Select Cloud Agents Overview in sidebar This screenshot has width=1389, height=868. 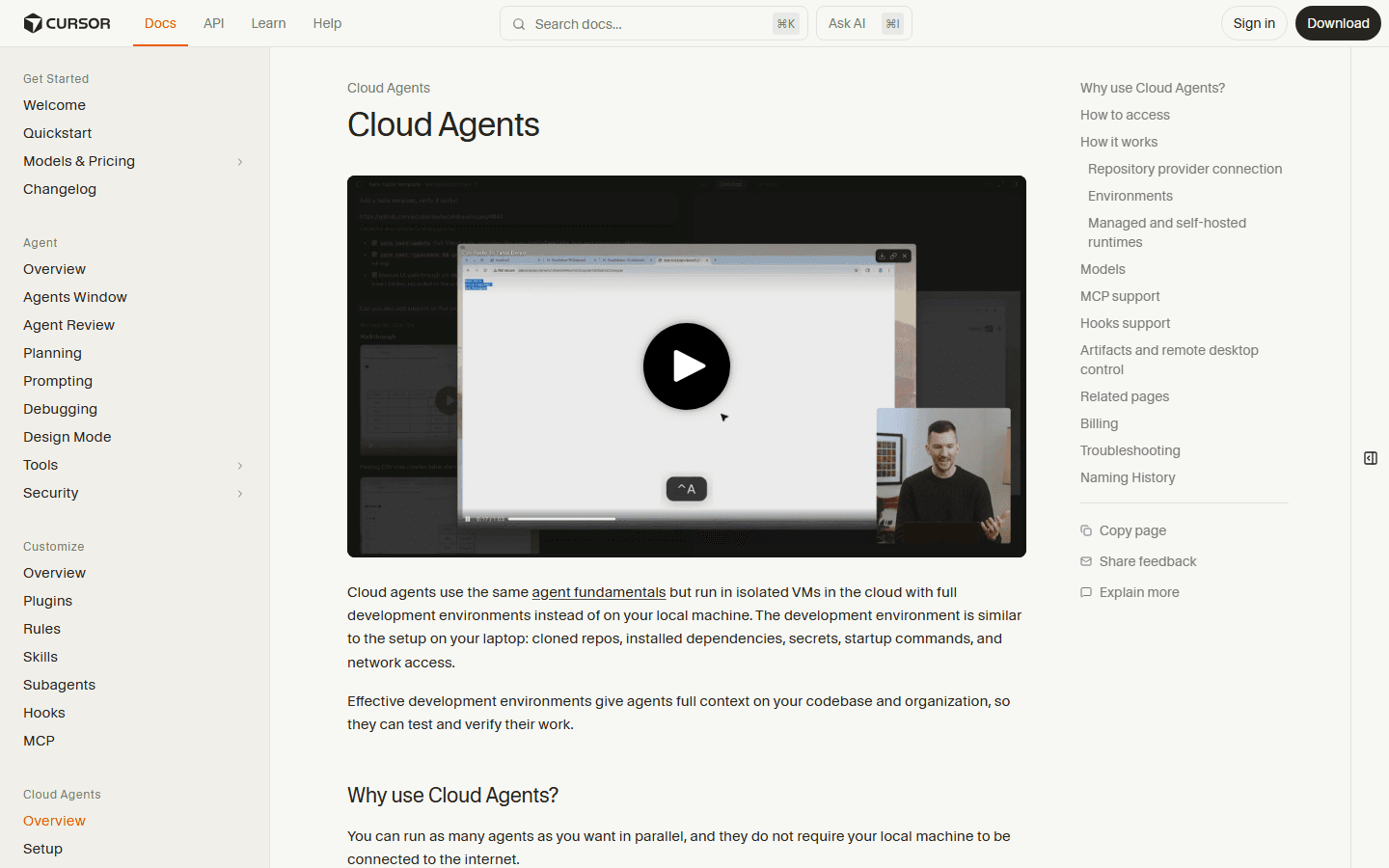pos(54,821)
